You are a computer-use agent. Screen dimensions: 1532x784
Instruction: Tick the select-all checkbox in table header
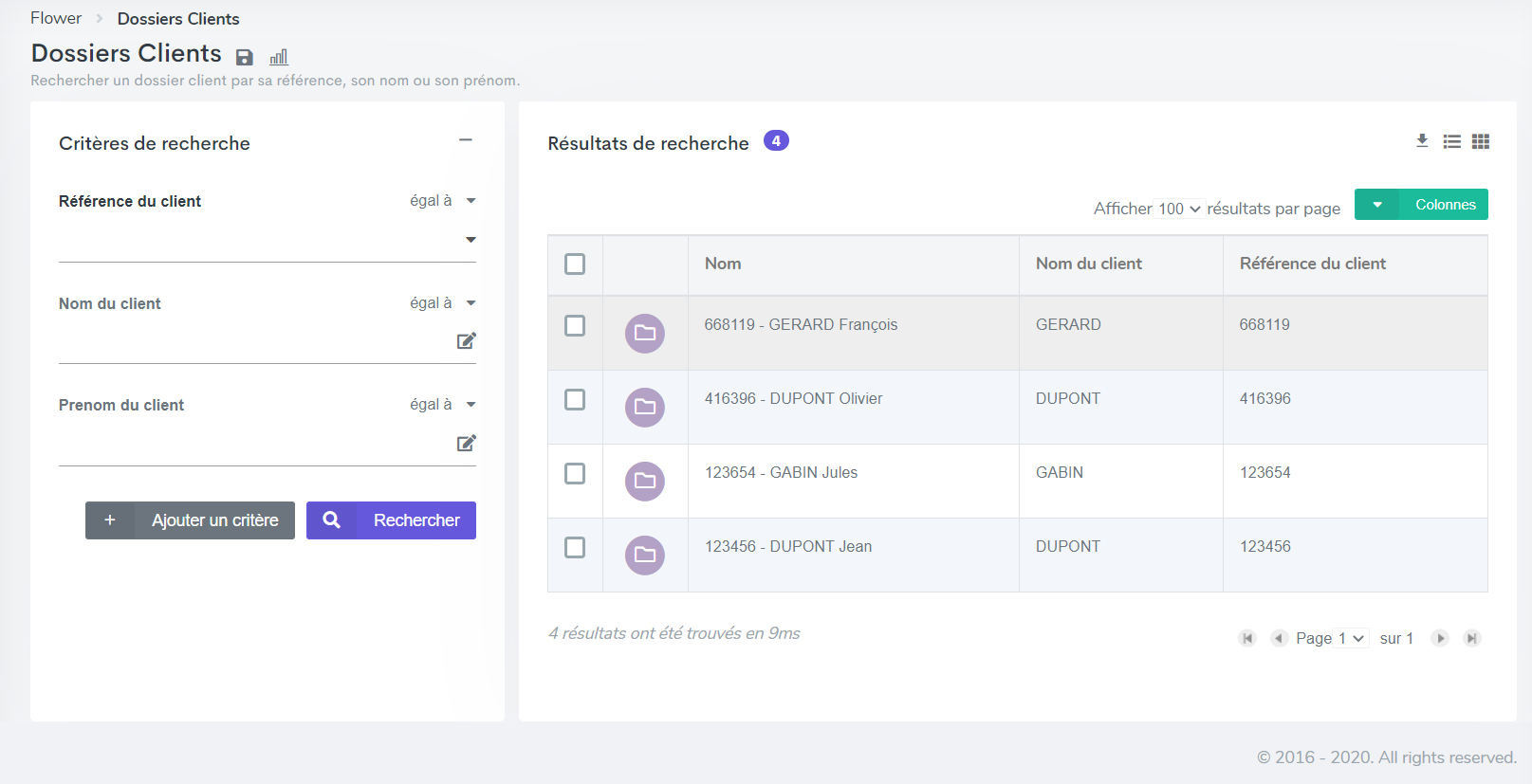575,264
